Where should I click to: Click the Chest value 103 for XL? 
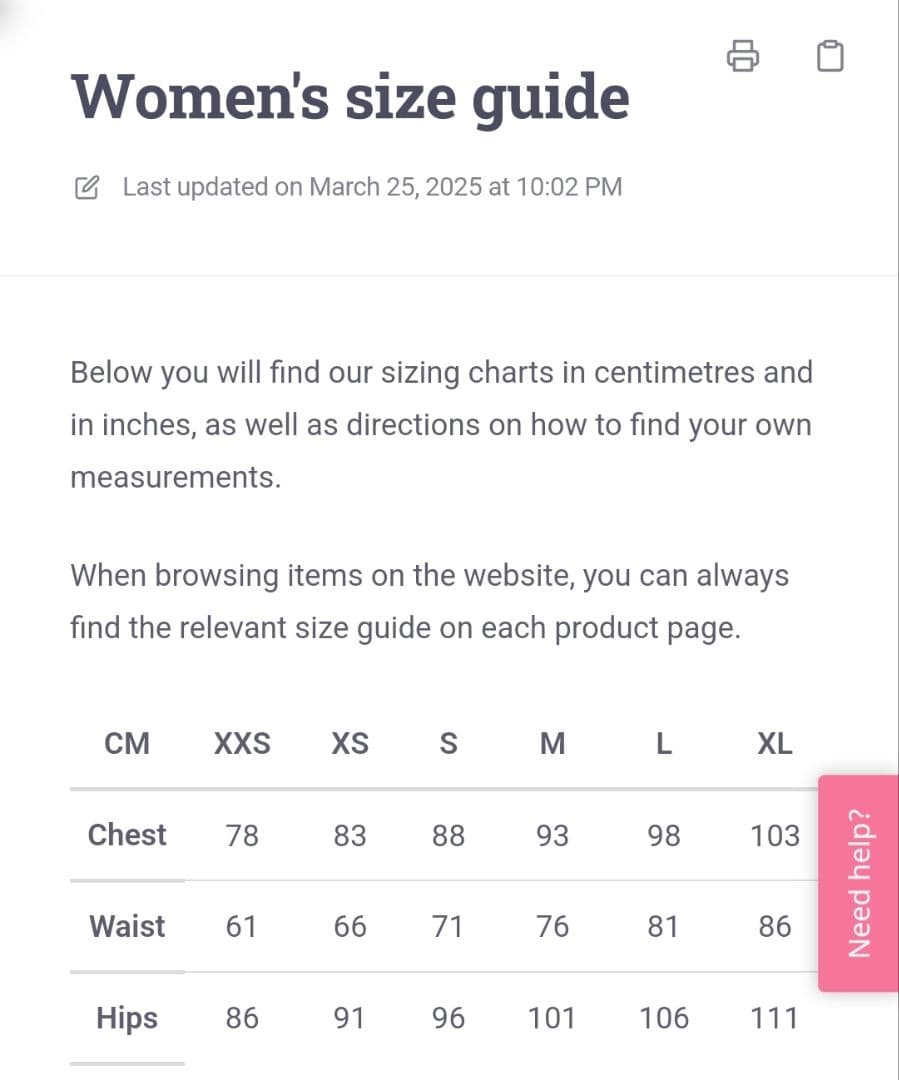[x=775, y=835]
